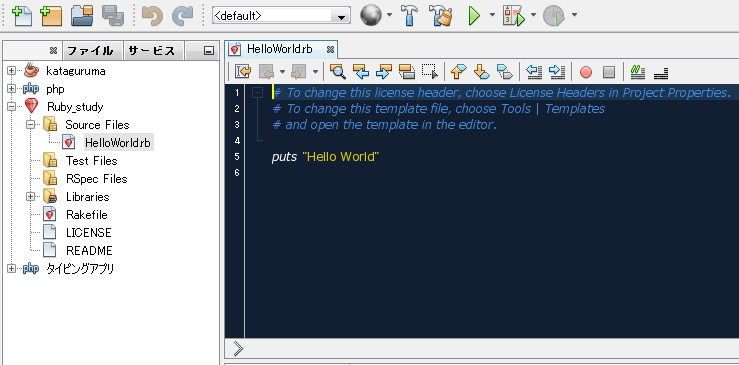Open dropdown arrow beside globe icon
The width and height of the screenshot is (739, 365).
tap(389, 15)
